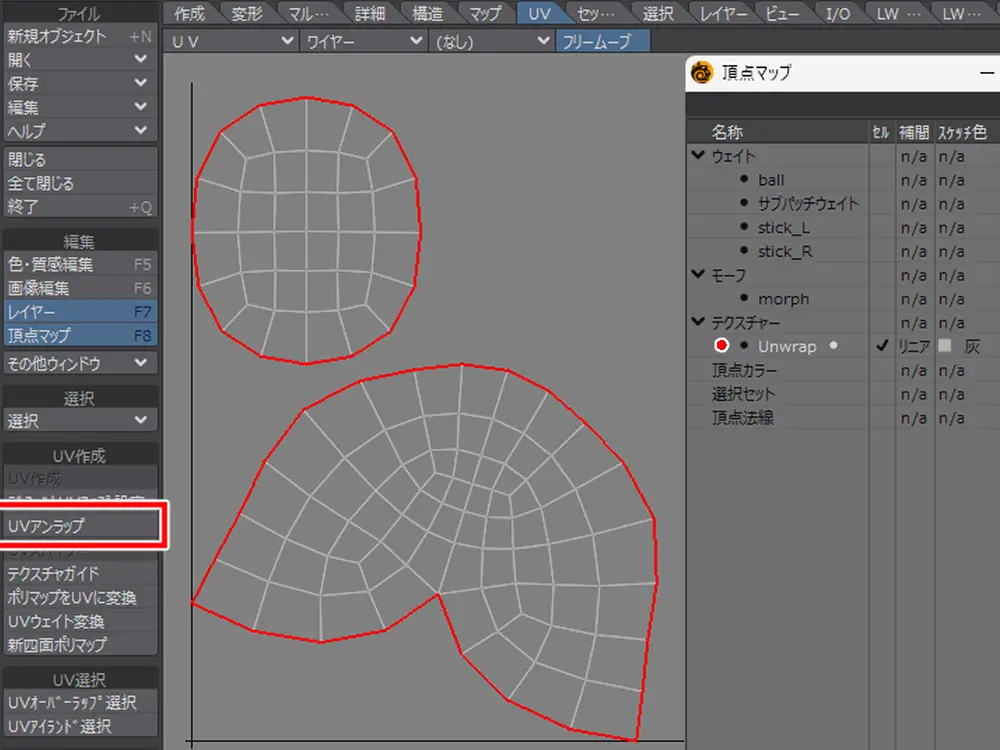This screenshot has width=1000, height=750.
Task: Open the UV view type dropdown
Action: 231,41
